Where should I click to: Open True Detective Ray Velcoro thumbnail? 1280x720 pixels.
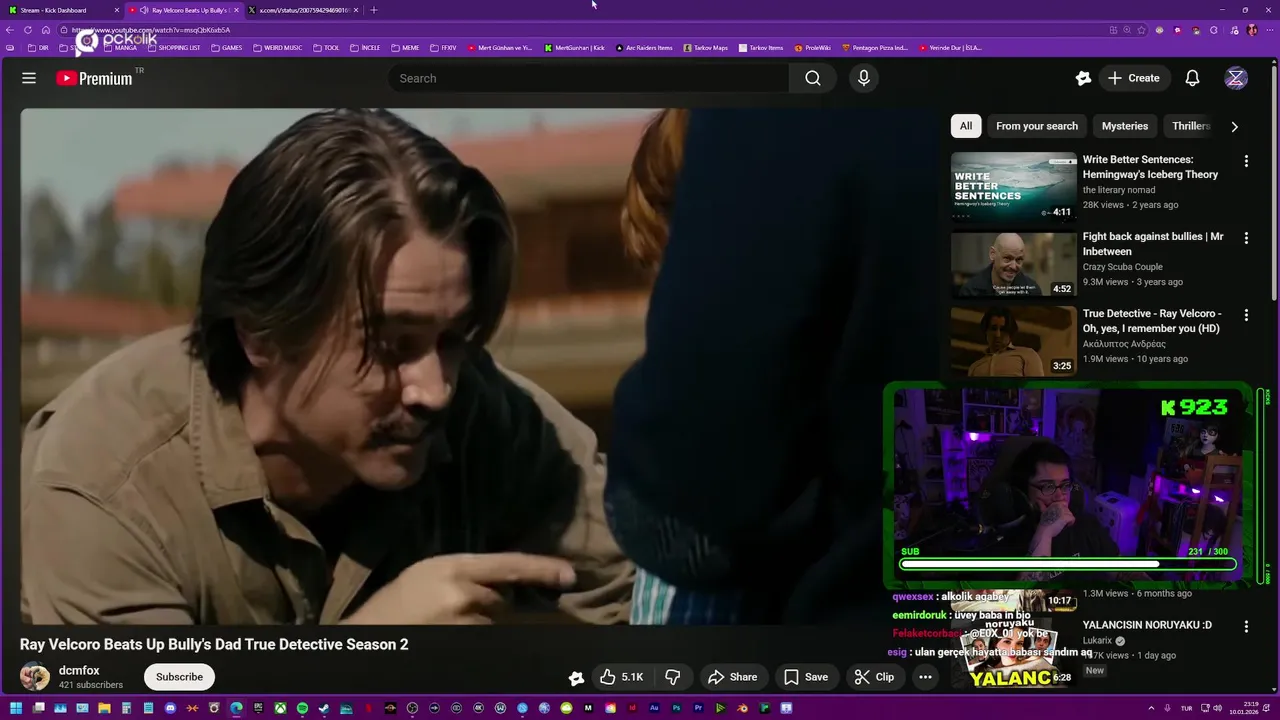coord(1014,341)
